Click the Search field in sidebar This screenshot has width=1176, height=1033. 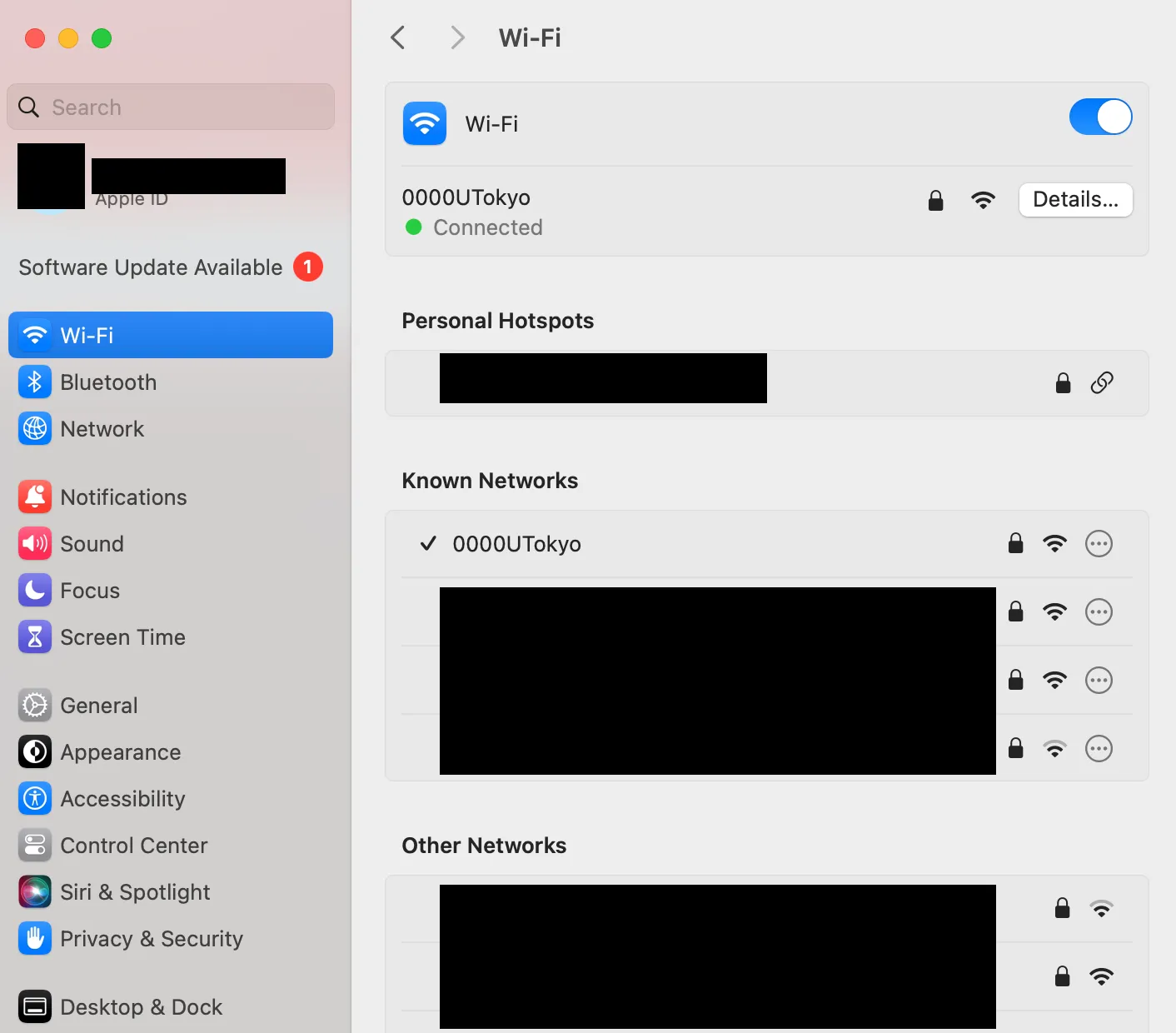pyautogui.click(x=171, y=107)
